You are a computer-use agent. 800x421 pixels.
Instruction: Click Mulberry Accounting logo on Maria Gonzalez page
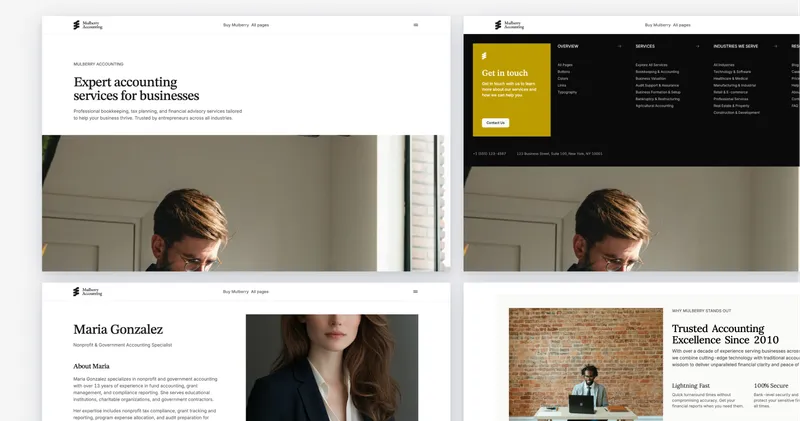pos(88,292)
